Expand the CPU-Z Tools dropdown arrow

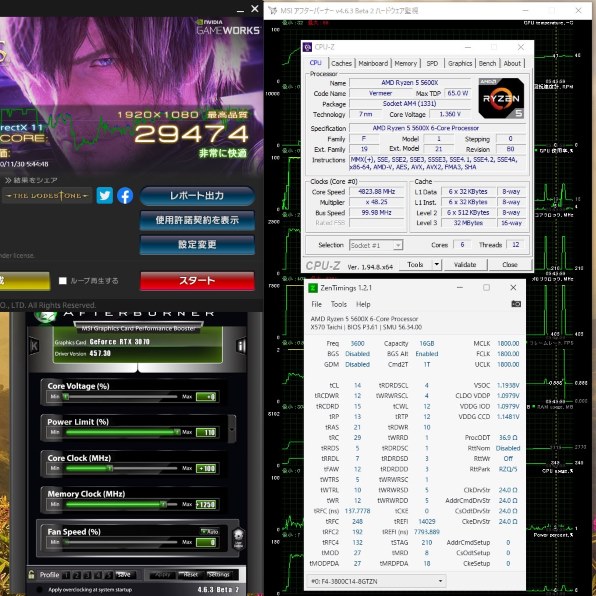pyautogui.click(x=437, y=265)
